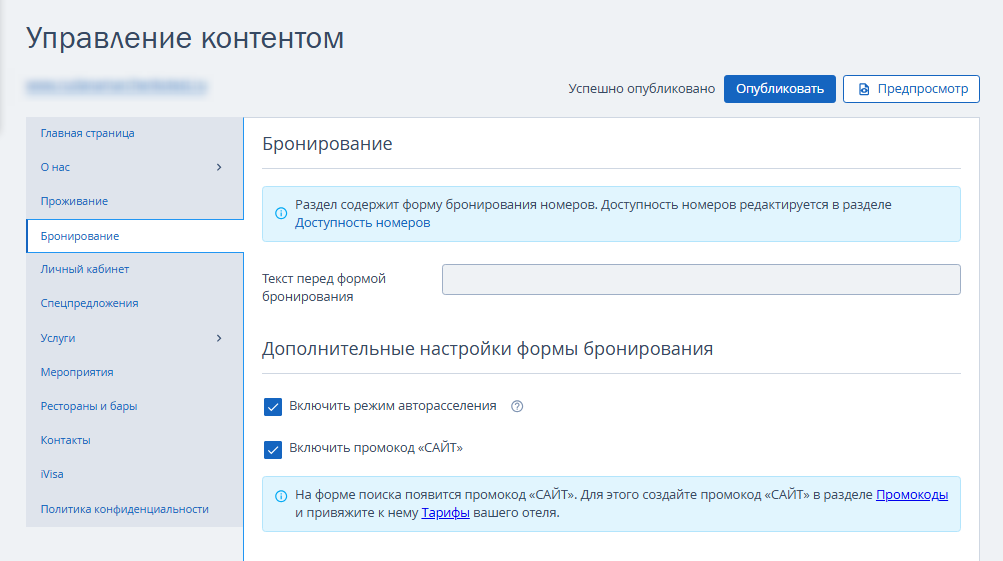Expand the О нас submenu chevron
The height and width of the screenshot is (561, 1003).
click(x=219, y=167)
